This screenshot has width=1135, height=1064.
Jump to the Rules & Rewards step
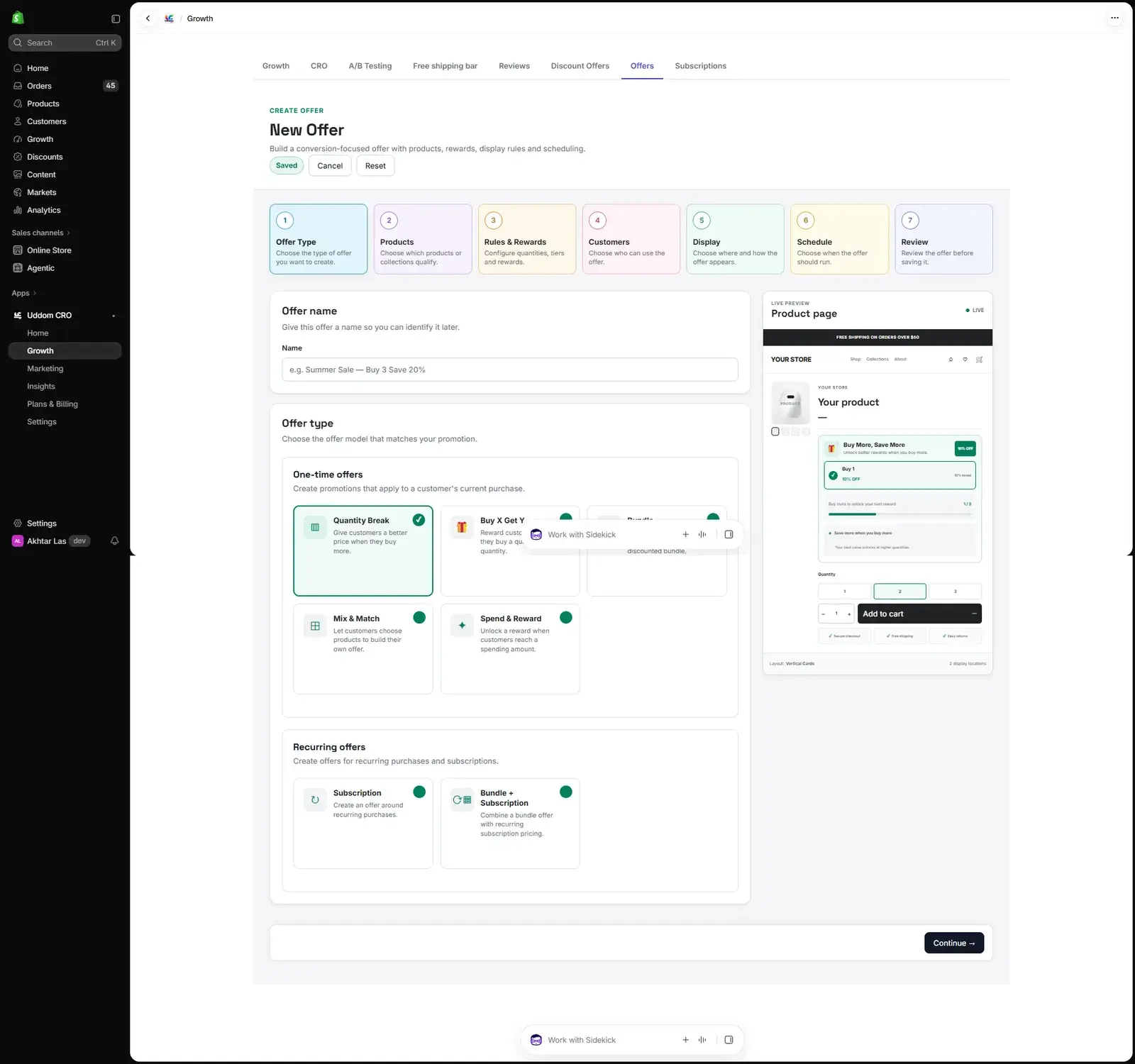pyautogui.click(x=526, y=239)
